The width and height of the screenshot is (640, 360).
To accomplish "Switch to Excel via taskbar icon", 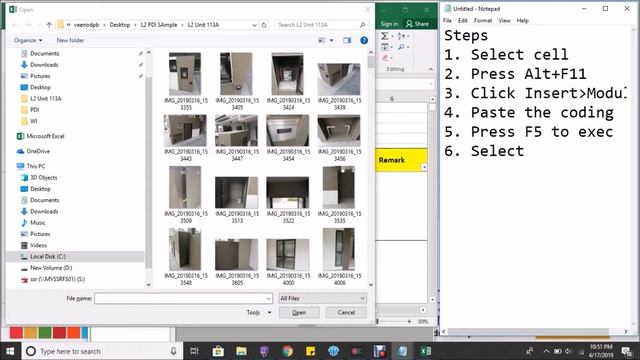I will click(425, 351).
